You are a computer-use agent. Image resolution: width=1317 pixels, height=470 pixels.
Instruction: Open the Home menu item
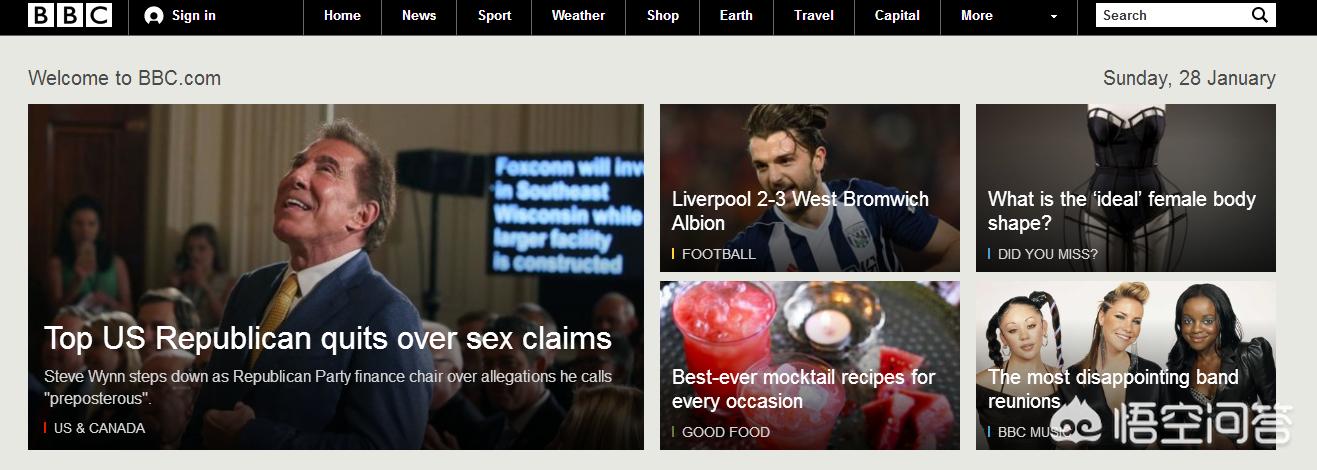click(x=342, y=16)
